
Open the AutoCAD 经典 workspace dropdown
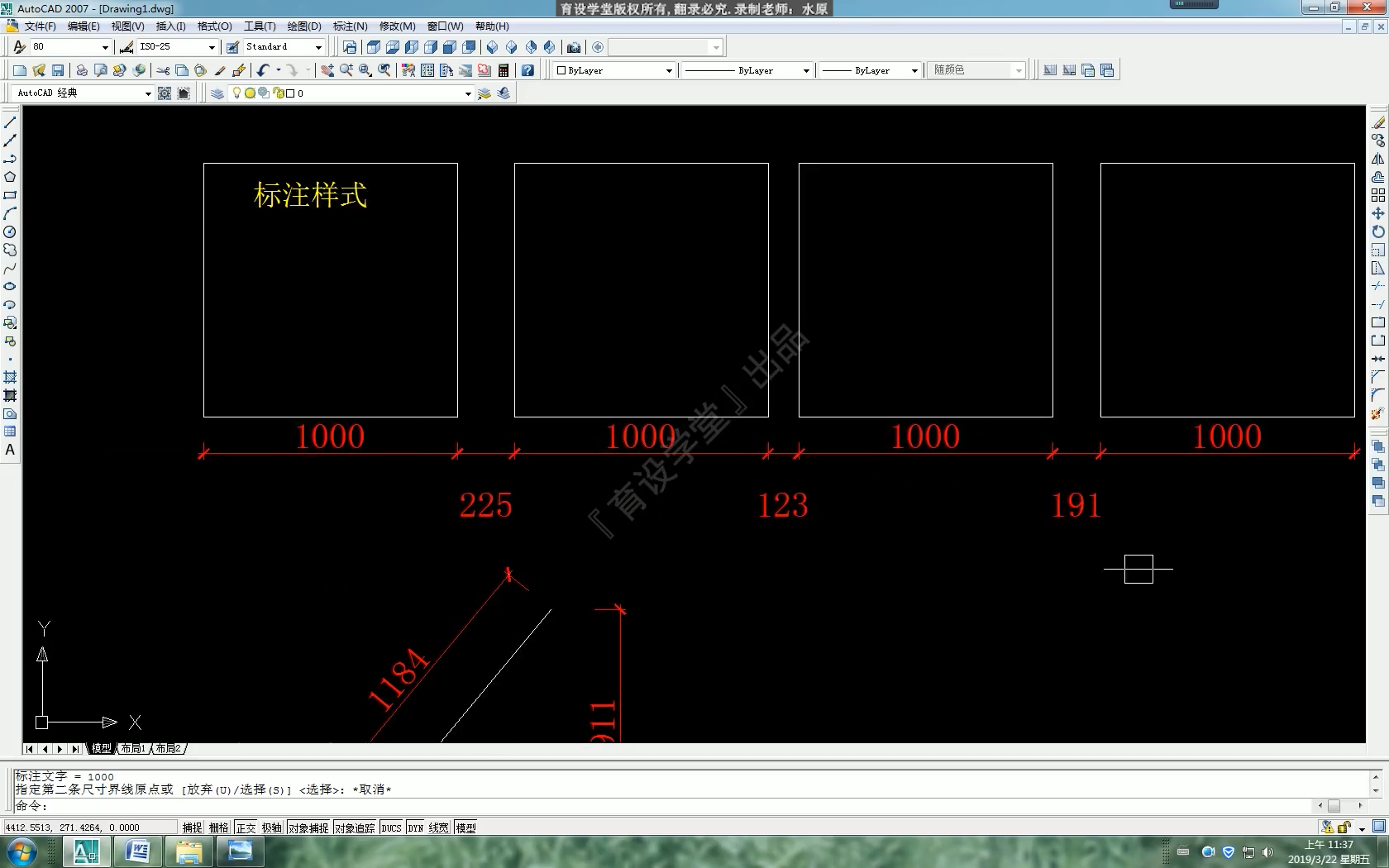point(148,93)
